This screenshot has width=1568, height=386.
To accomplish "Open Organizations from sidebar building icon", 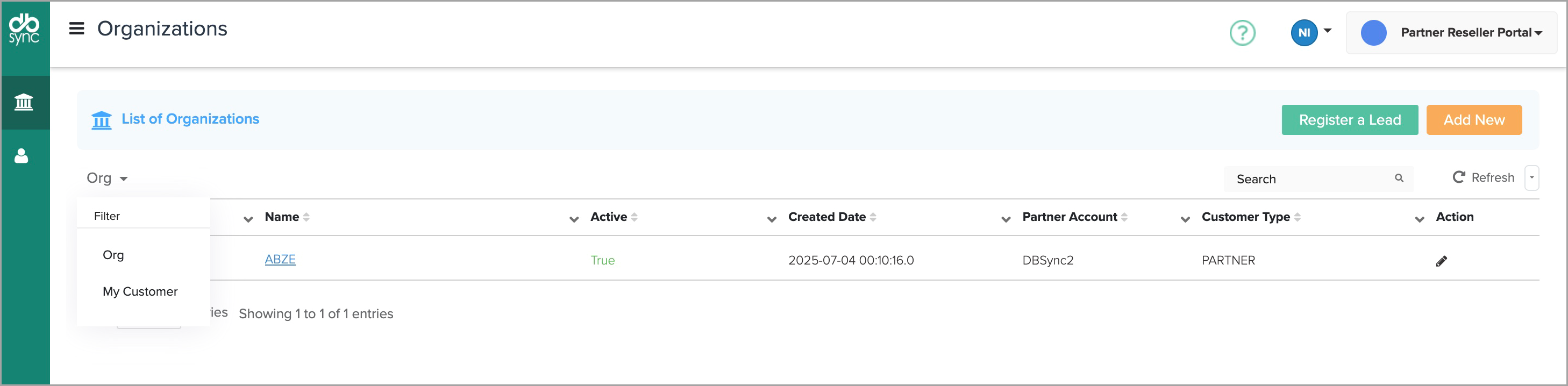I will (24, 102).
